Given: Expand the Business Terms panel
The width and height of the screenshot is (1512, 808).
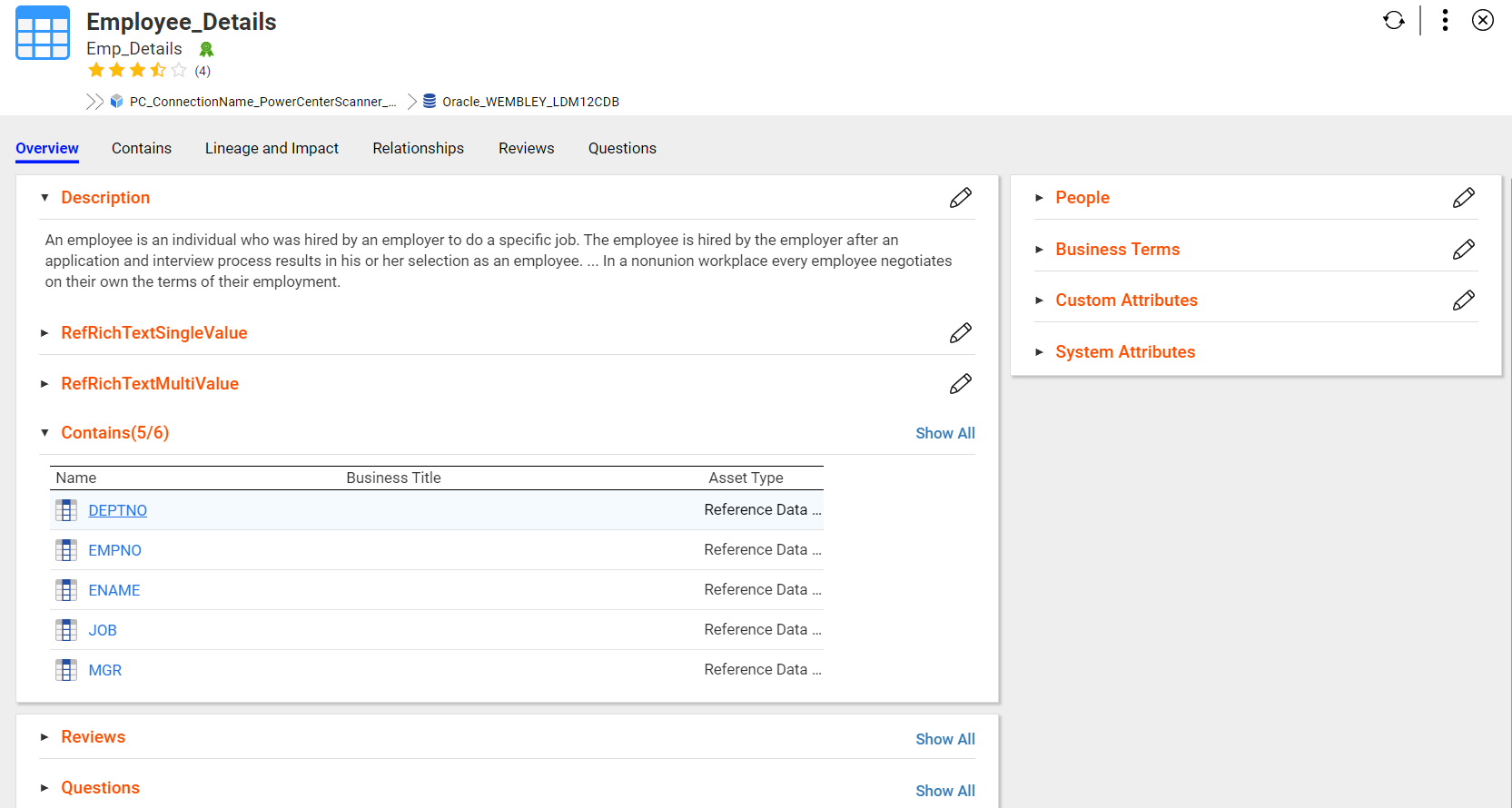Looking at the screenshot, I should [x=1039, y=250].
